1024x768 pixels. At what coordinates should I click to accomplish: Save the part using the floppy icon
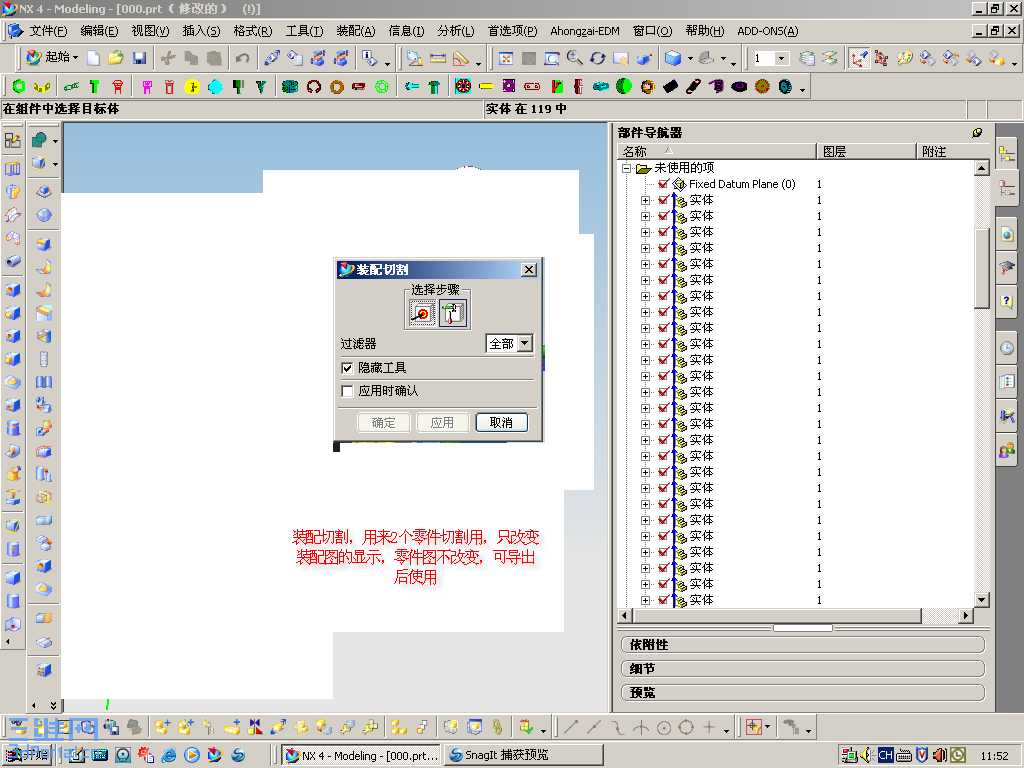pos(139,58)
